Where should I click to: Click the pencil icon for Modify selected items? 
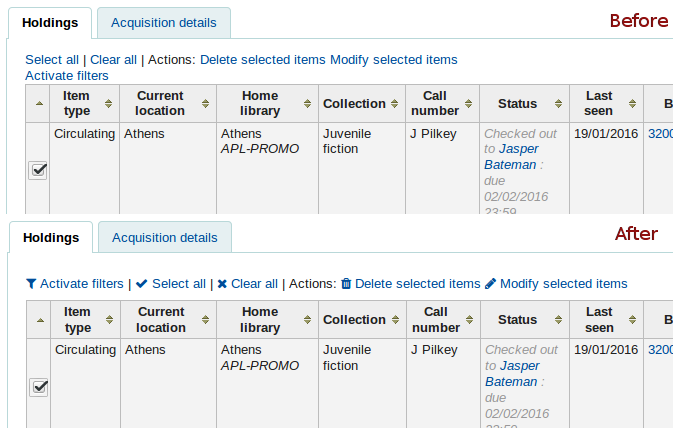(491, 284)
